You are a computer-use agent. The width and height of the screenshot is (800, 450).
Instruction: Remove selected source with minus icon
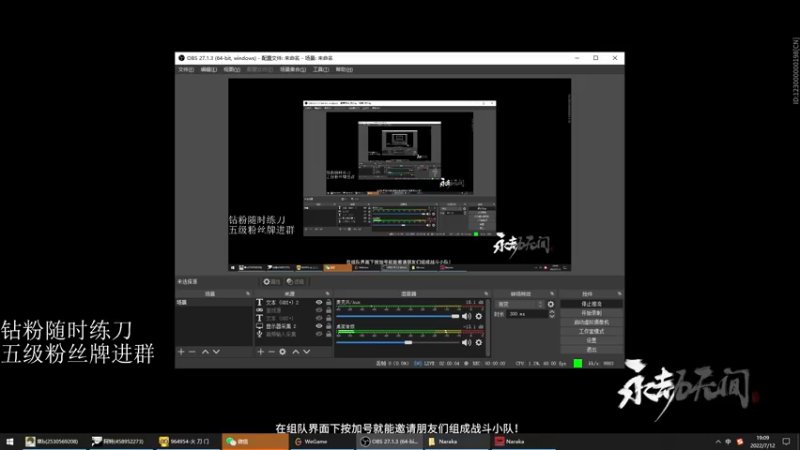coord(271,352)
